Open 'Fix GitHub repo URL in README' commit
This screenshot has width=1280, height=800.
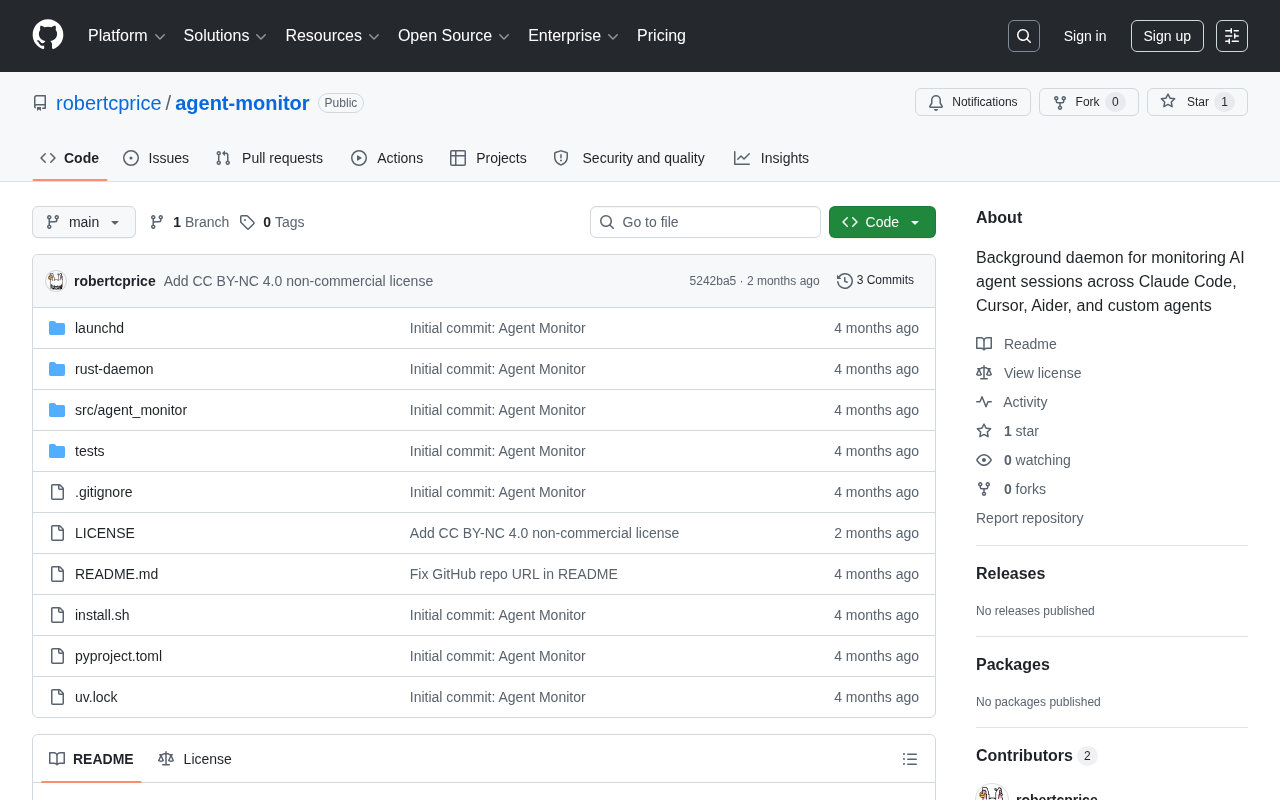[514, 574]
